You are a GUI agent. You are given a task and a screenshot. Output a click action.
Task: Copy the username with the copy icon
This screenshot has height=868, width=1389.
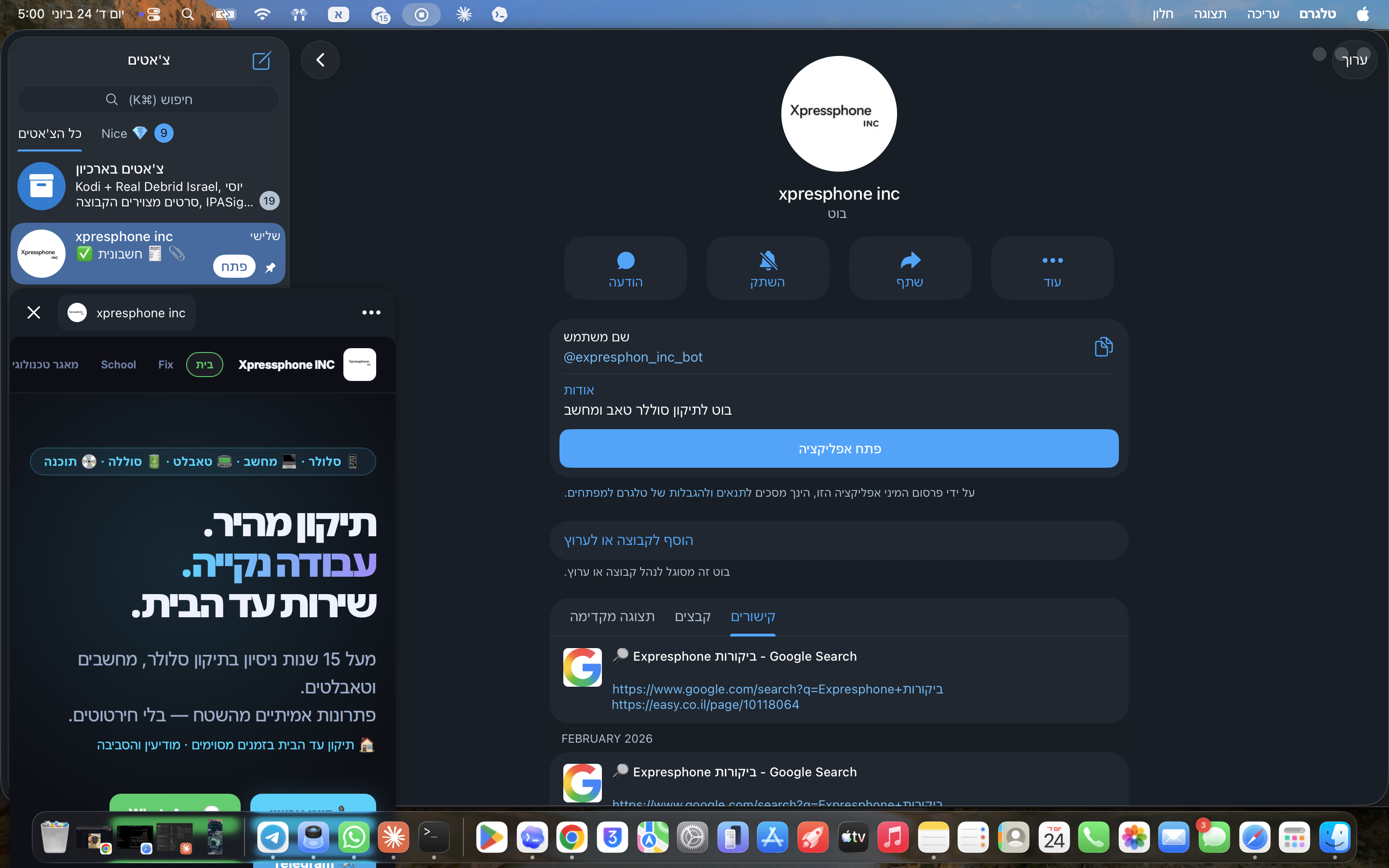coord(1103,347)
